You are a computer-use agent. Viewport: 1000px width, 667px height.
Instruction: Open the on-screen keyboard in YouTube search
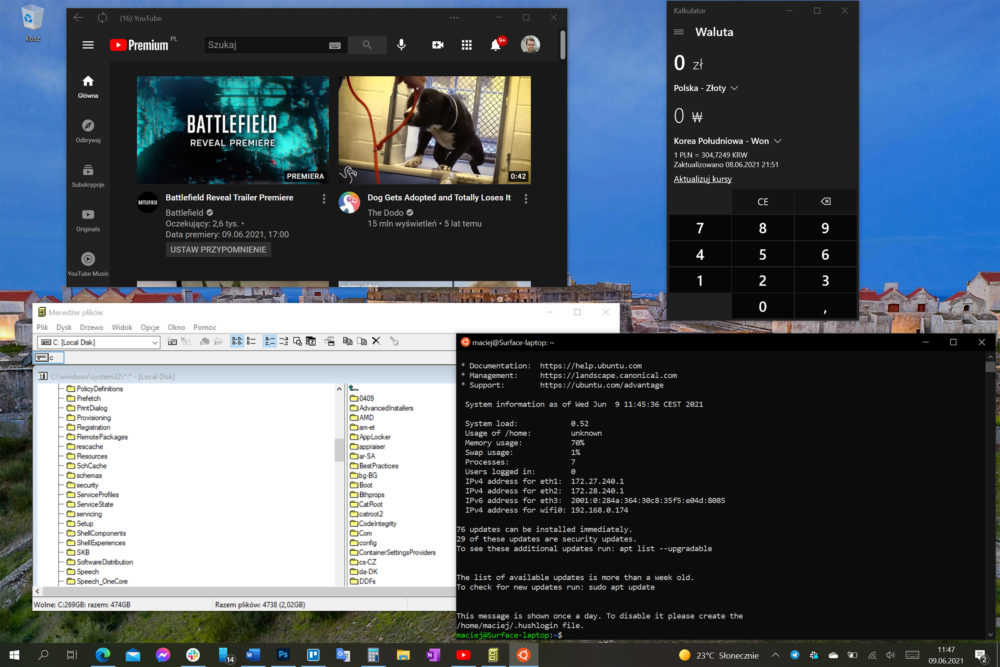tap(335, 45)
